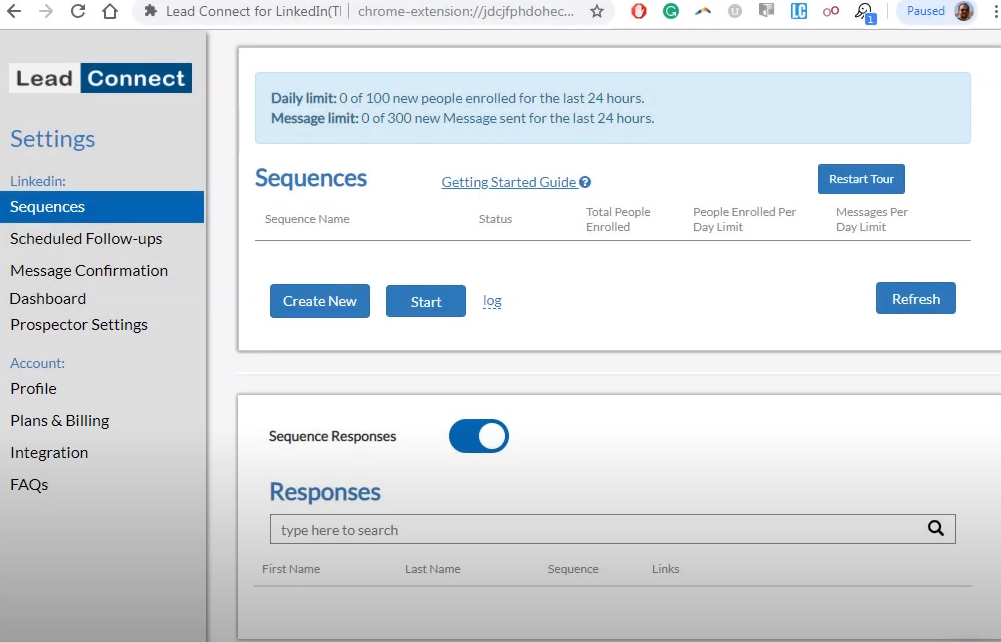Viewport: 1001px width, 642px height.
Task: Click the Status column header
Action: coord(495,219)
